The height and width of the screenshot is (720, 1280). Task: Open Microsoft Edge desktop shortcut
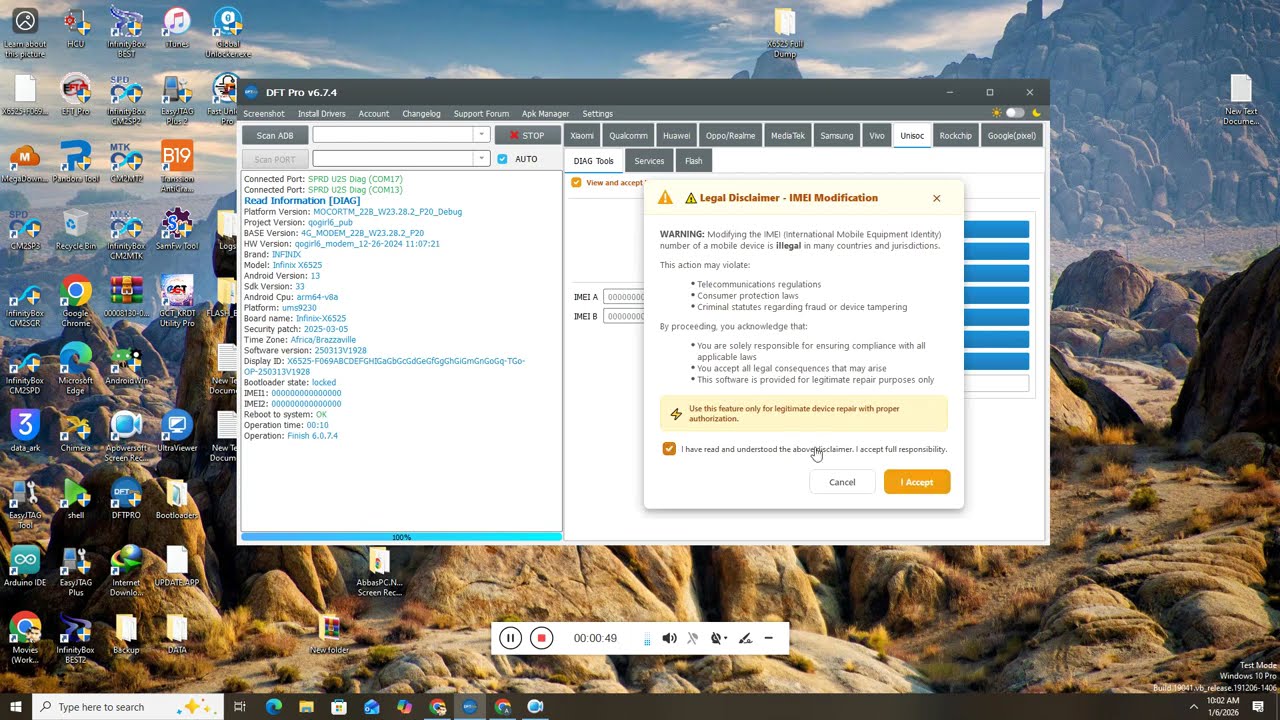(x=75, y=368)
